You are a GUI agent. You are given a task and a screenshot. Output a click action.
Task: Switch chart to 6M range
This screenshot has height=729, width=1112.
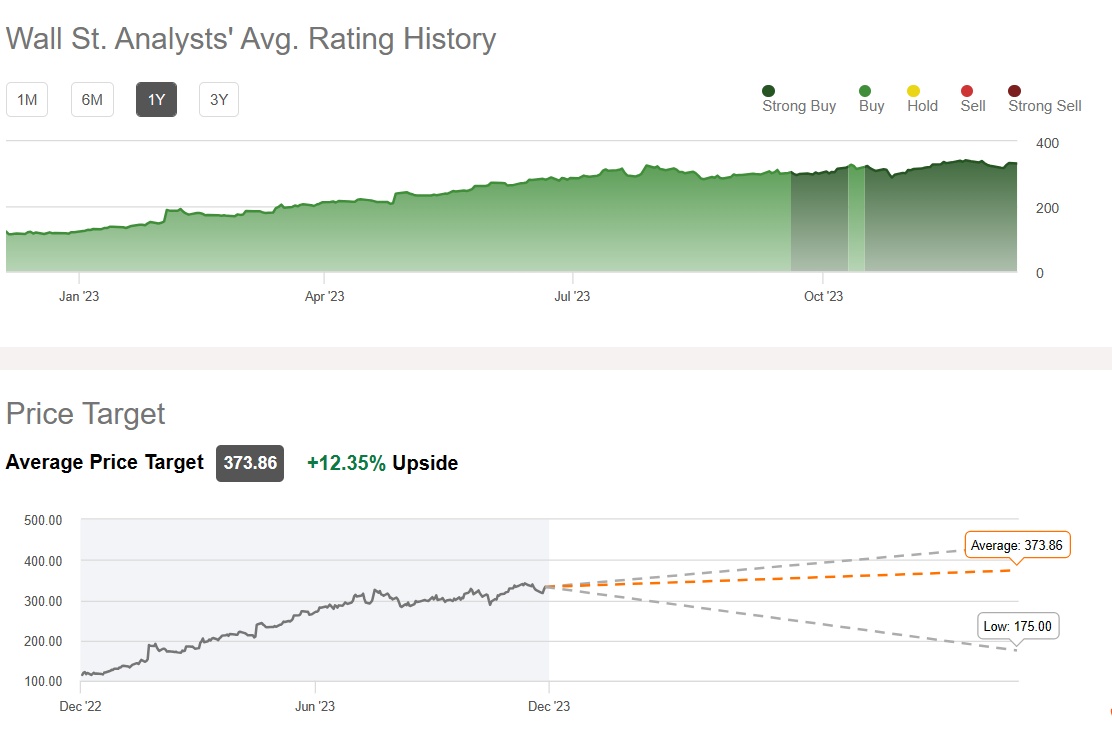point(92,100)
